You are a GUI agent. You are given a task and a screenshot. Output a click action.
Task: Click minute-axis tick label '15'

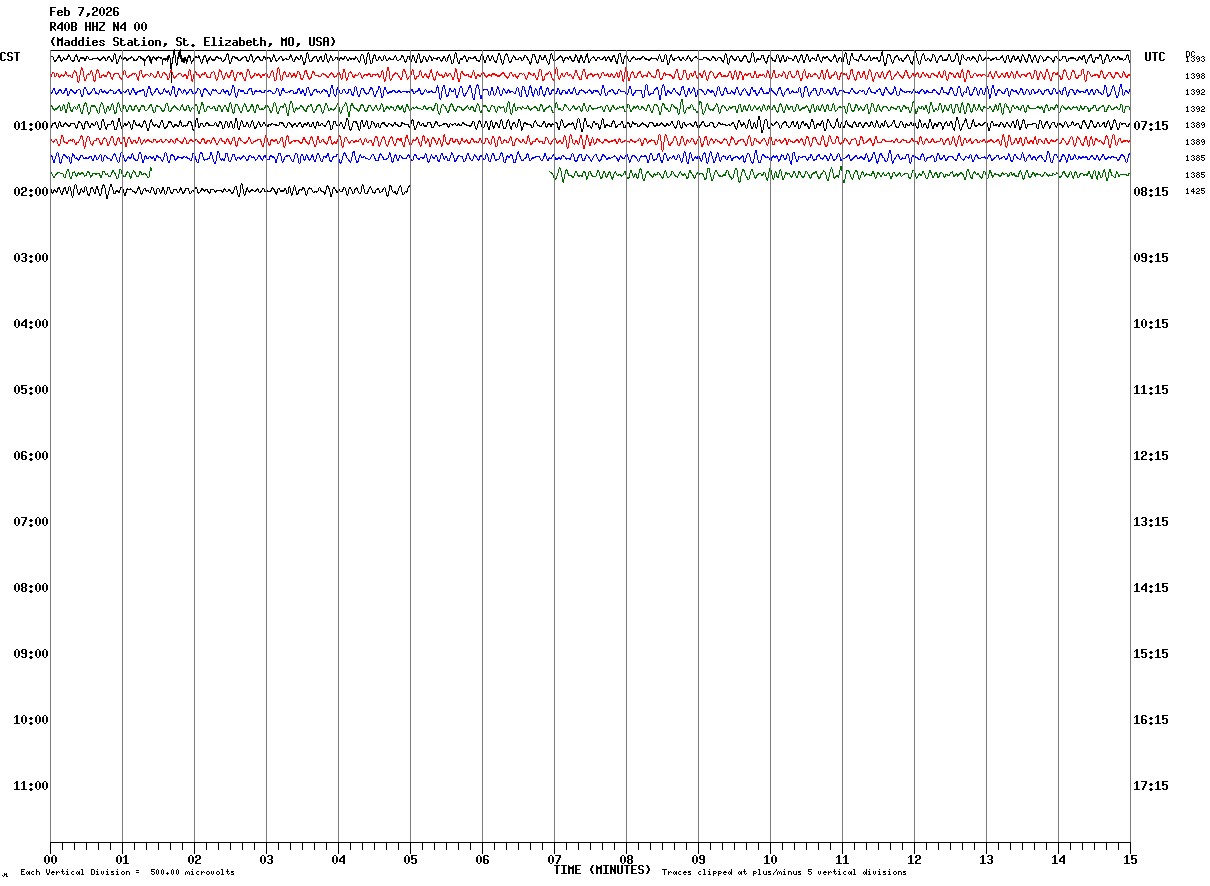pos(1130,860)
